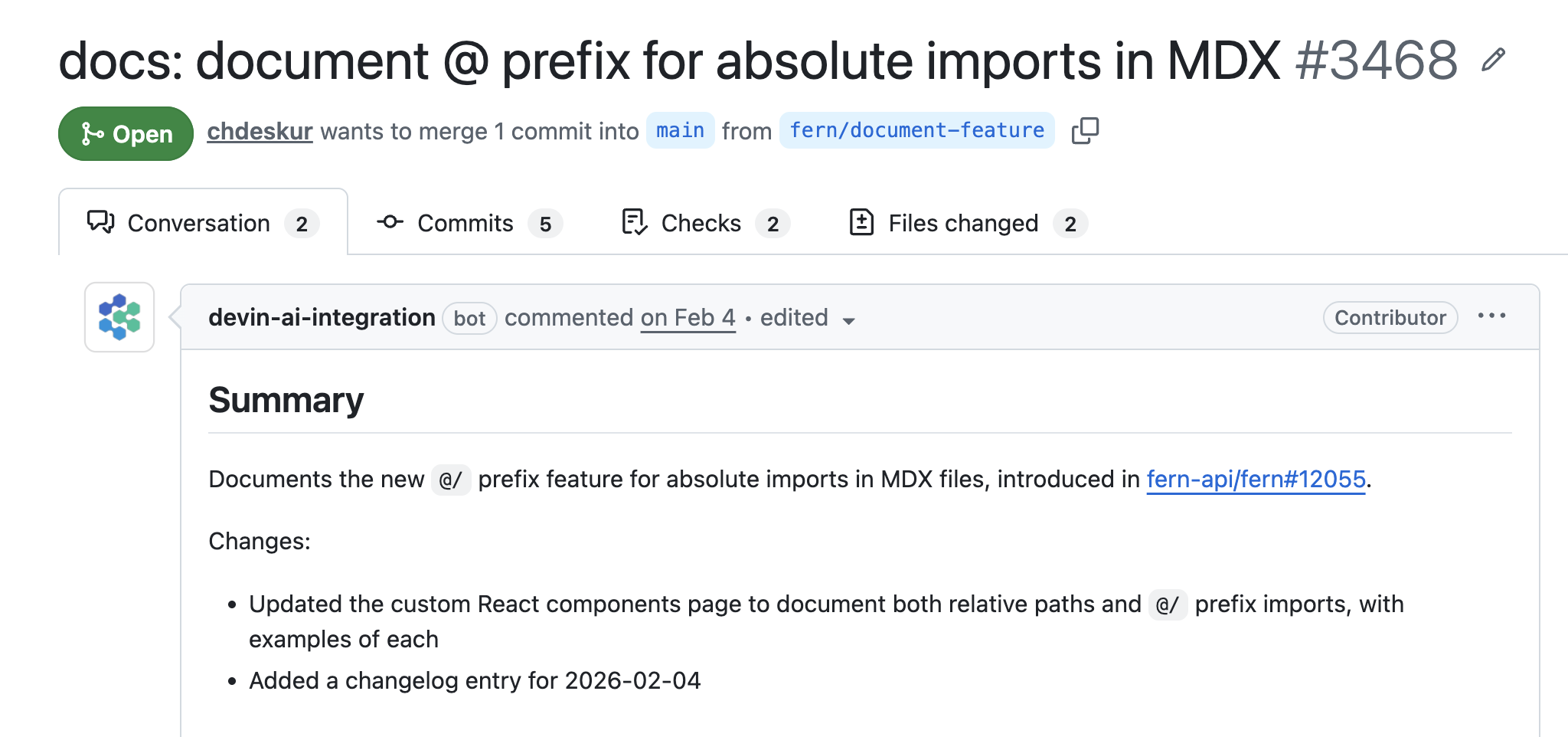Click the "on Feb 4" comment timestamp

tap(688, 317)
